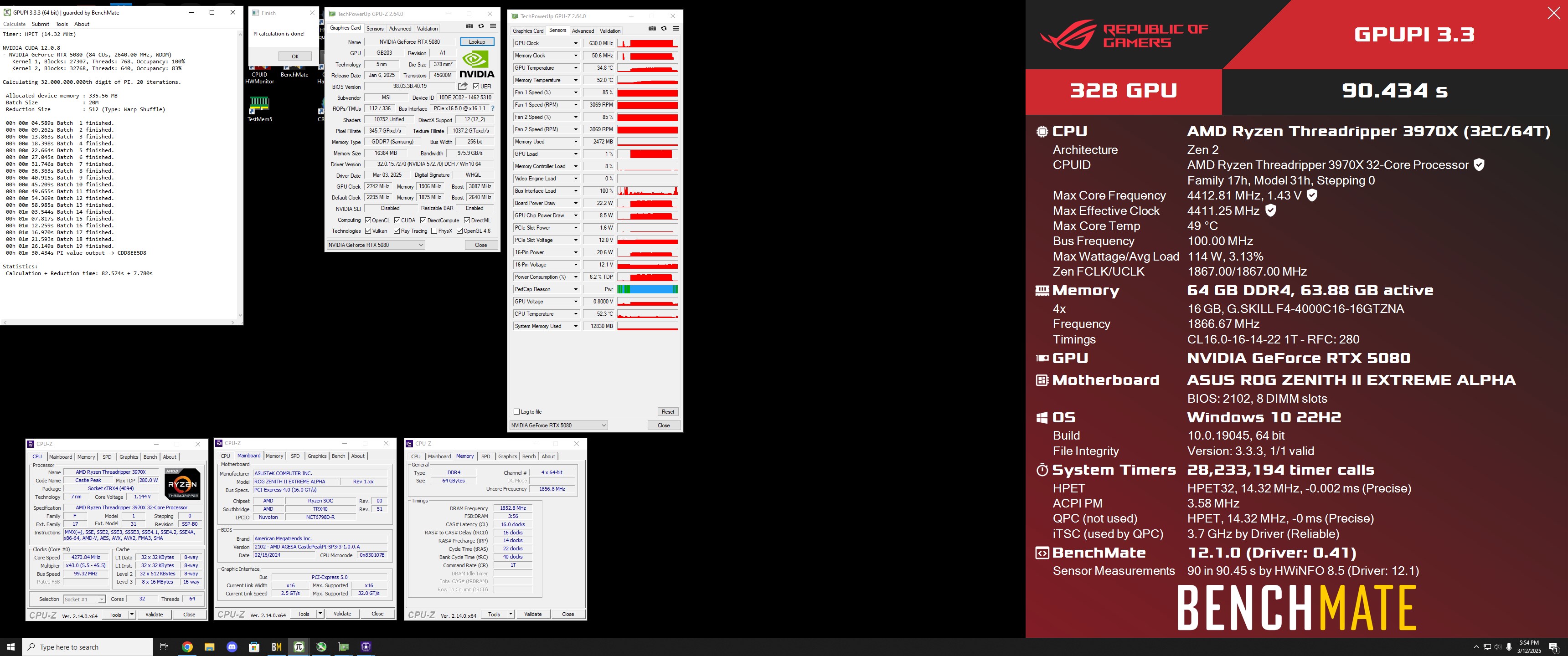Screen dimensions: 1568x656
Task: Toggle CUDA checkbox in GPU-Z
Action: [397, 220]
